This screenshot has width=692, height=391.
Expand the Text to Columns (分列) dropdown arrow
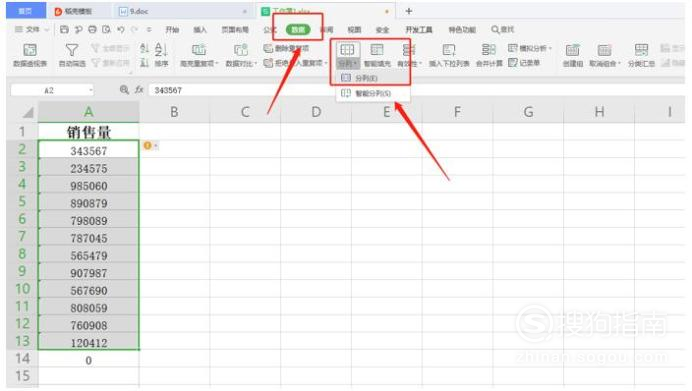355,64
